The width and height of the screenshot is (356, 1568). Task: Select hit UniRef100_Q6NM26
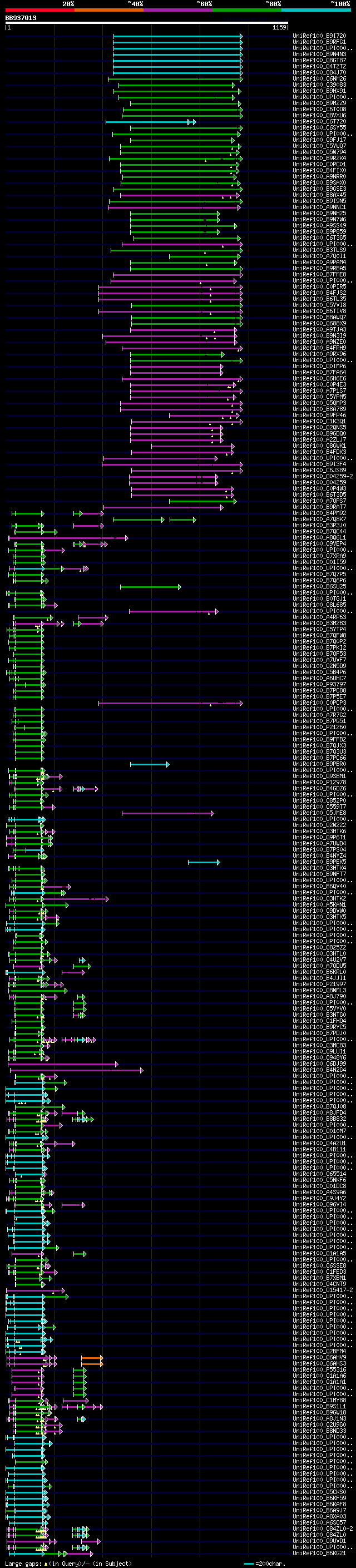point(319,78)
